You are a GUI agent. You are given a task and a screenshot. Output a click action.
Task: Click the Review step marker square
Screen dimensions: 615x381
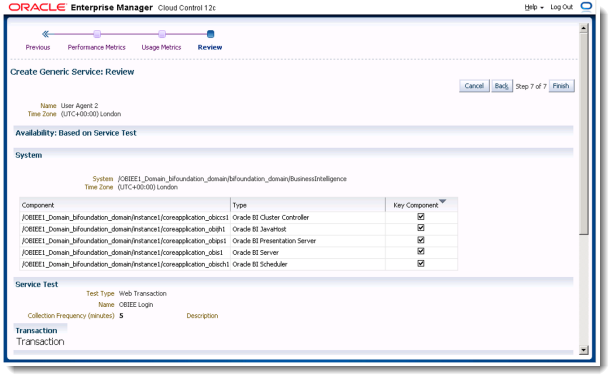click(x=210, y=34)
